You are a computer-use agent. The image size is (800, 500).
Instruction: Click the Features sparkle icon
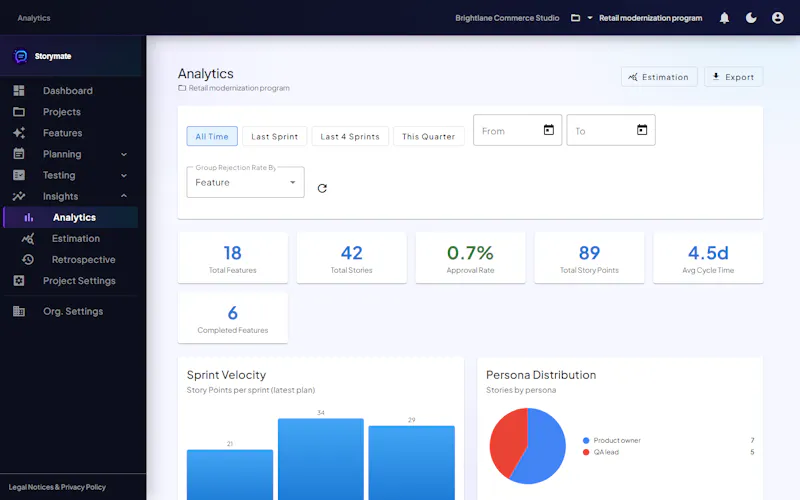19,133
